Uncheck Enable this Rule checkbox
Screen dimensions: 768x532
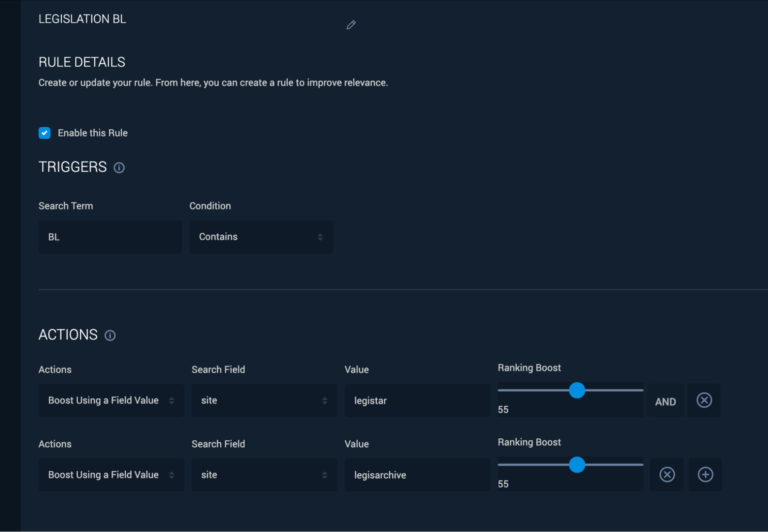45,133
